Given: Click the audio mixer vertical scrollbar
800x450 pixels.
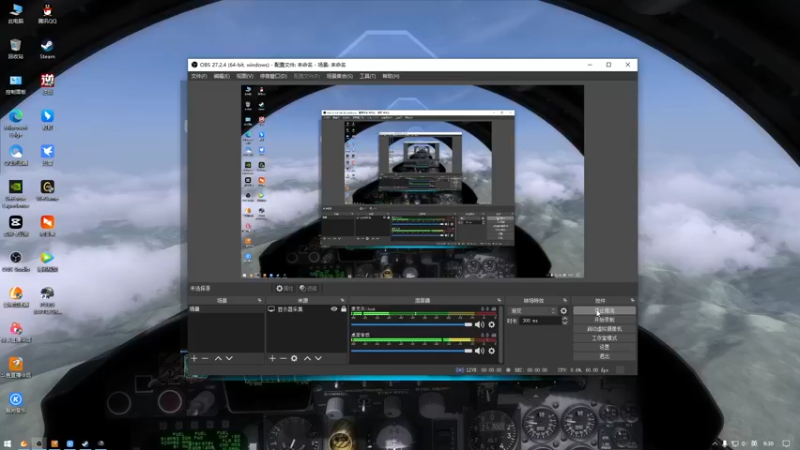Looking at the screenshot, I should 501,334.
